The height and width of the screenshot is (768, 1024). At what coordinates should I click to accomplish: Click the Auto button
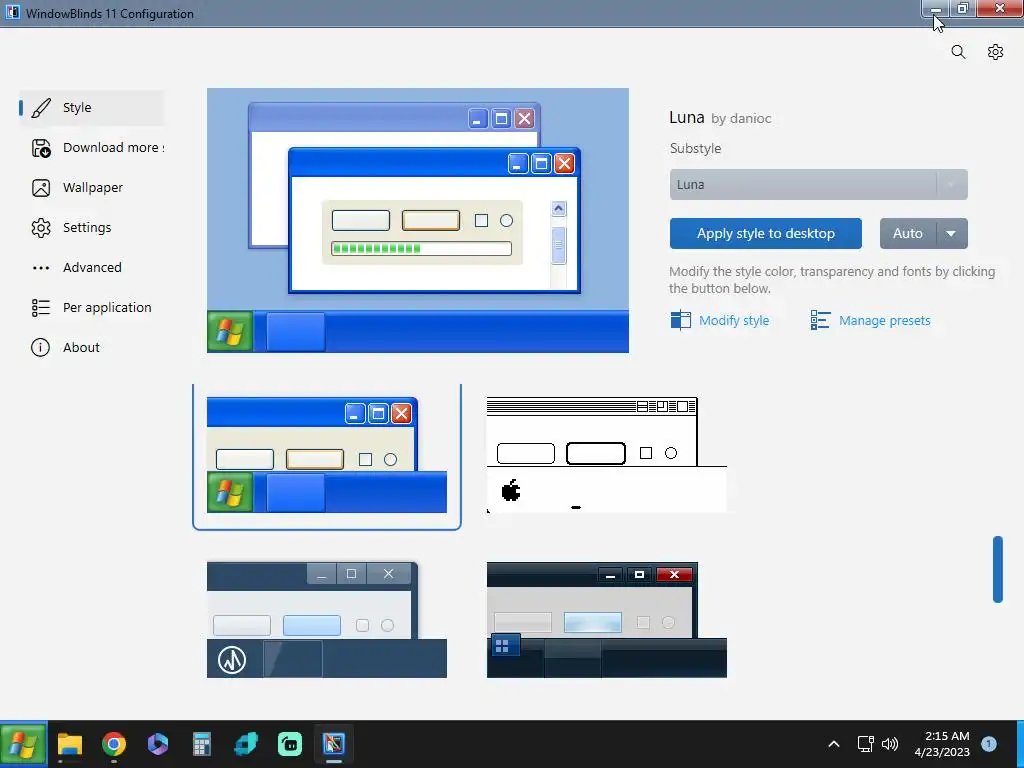click(x=908, y=234)
